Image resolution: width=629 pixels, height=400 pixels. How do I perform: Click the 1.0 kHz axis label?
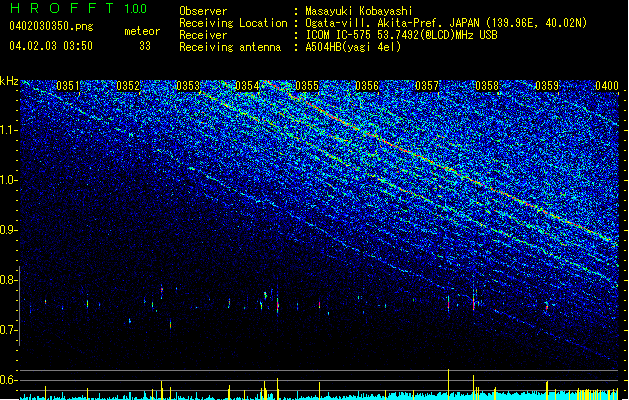click(x=9, y=180)
